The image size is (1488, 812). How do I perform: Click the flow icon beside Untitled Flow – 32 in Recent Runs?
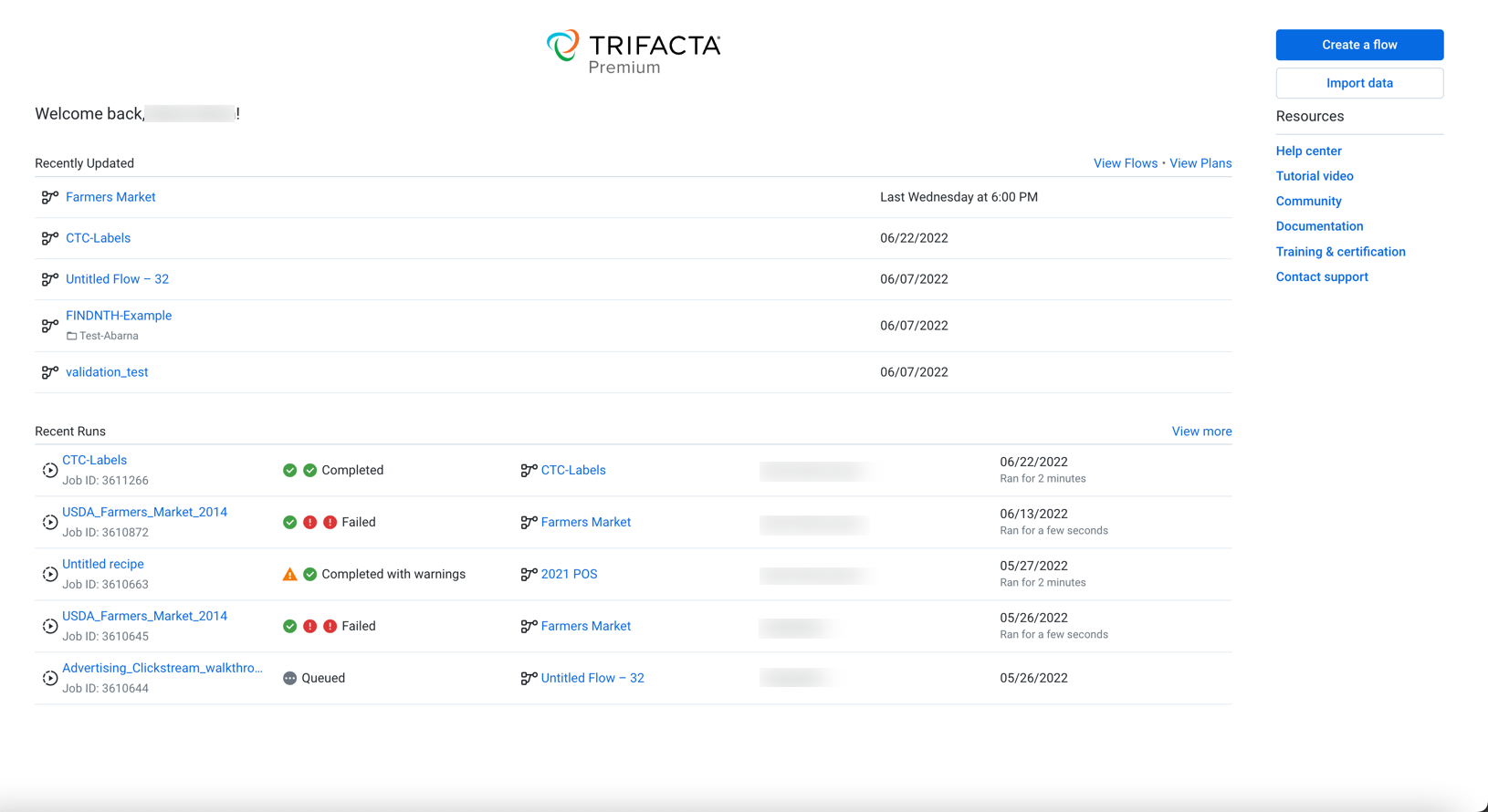tap(529, 679)
